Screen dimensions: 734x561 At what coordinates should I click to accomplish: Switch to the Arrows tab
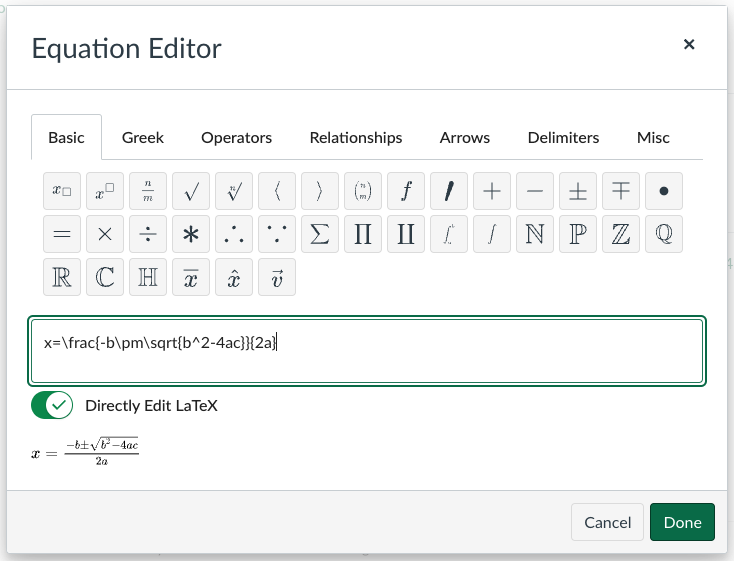point(465,138)
